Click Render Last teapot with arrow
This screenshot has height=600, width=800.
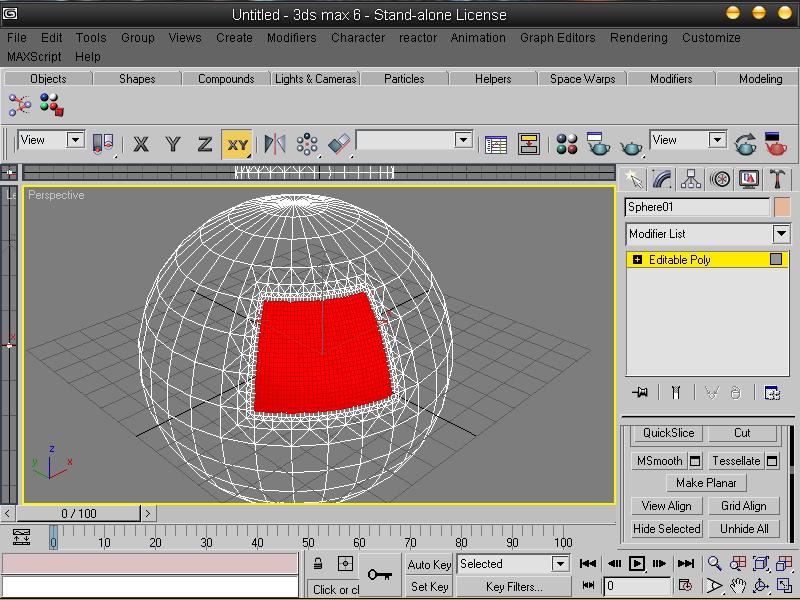pos(745,144)
